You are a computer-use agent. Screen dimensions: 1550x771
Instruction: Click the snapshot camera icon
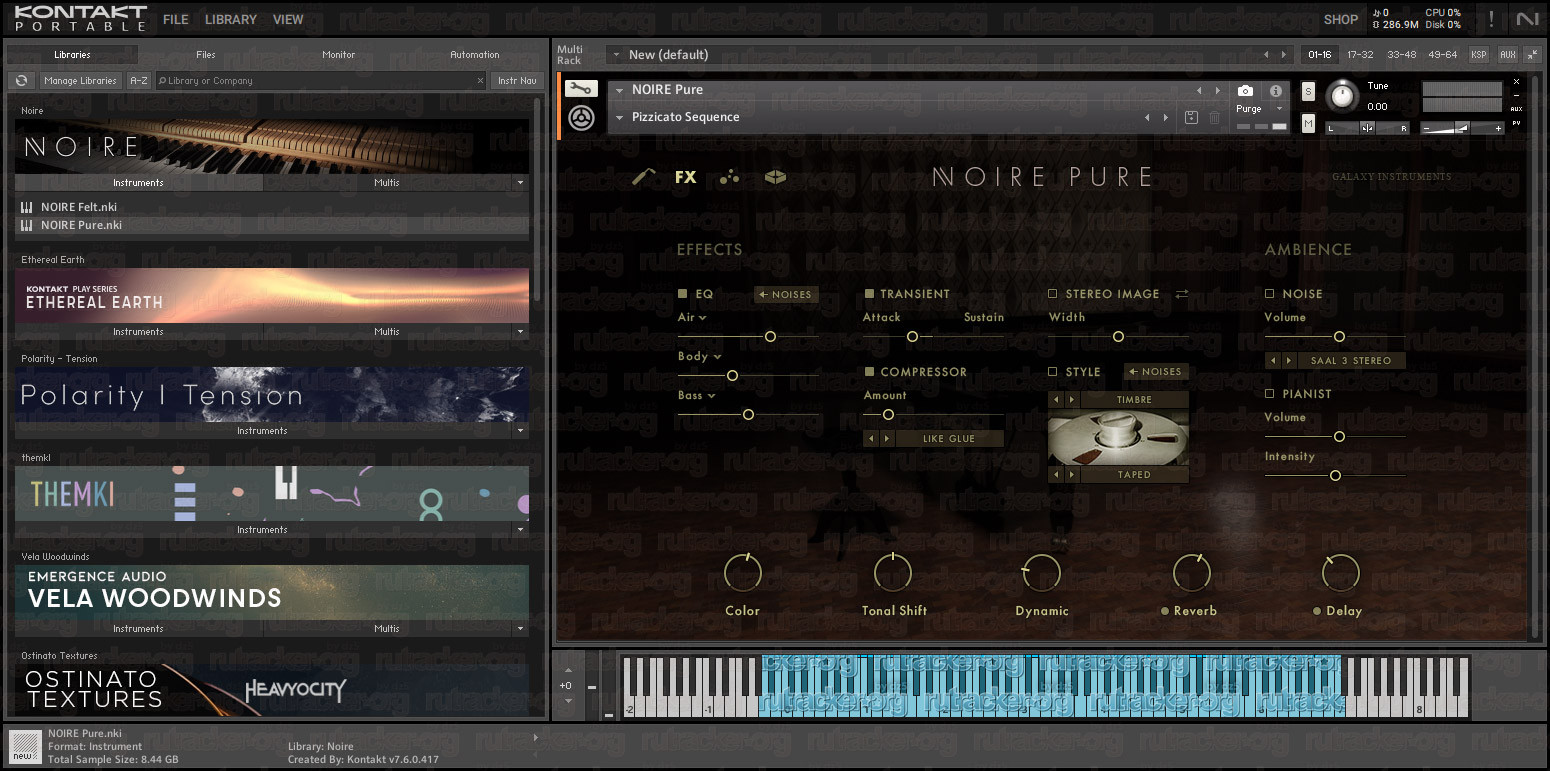[x=1245, y=91]
